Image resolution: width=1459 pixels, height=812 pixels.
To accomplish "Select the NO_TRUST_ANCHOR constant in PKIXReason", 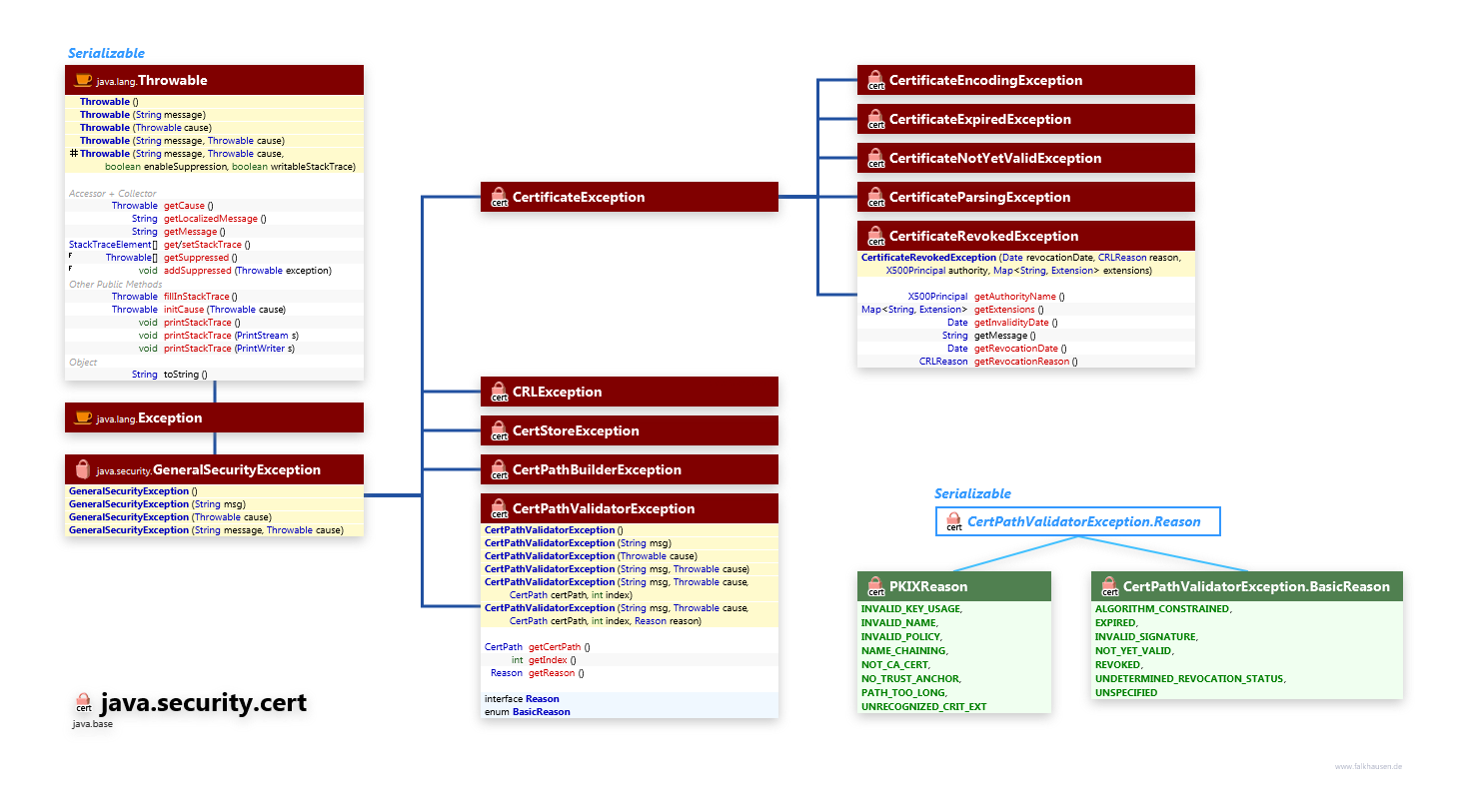I will (x=911, y=679).
